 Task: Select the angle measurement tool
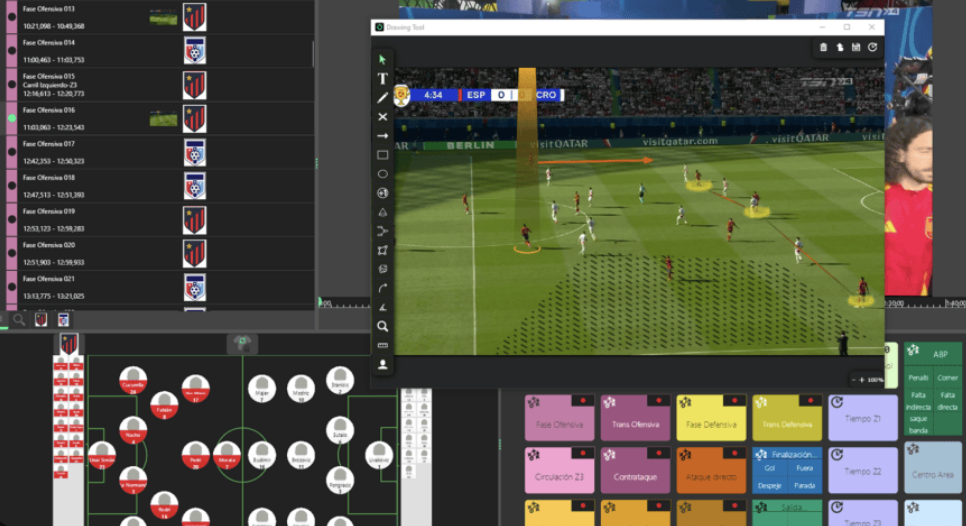coord(383,307)
